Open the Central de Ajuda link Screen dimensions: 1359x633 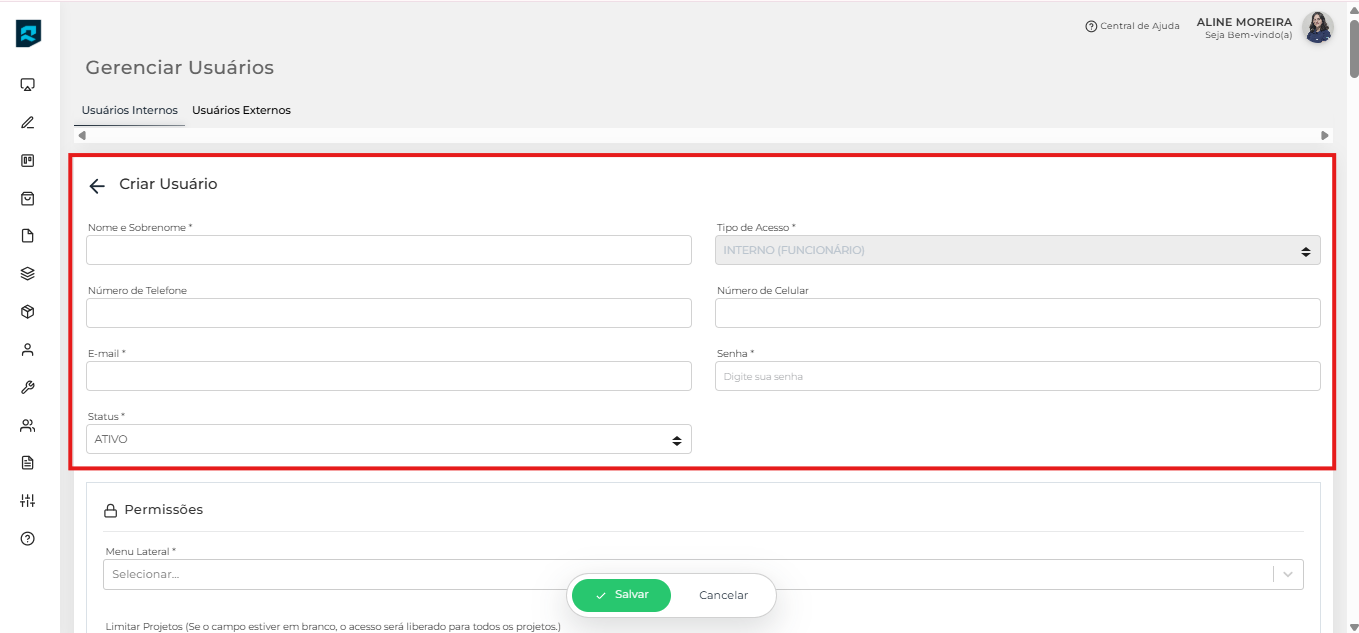pos(1132,26)
